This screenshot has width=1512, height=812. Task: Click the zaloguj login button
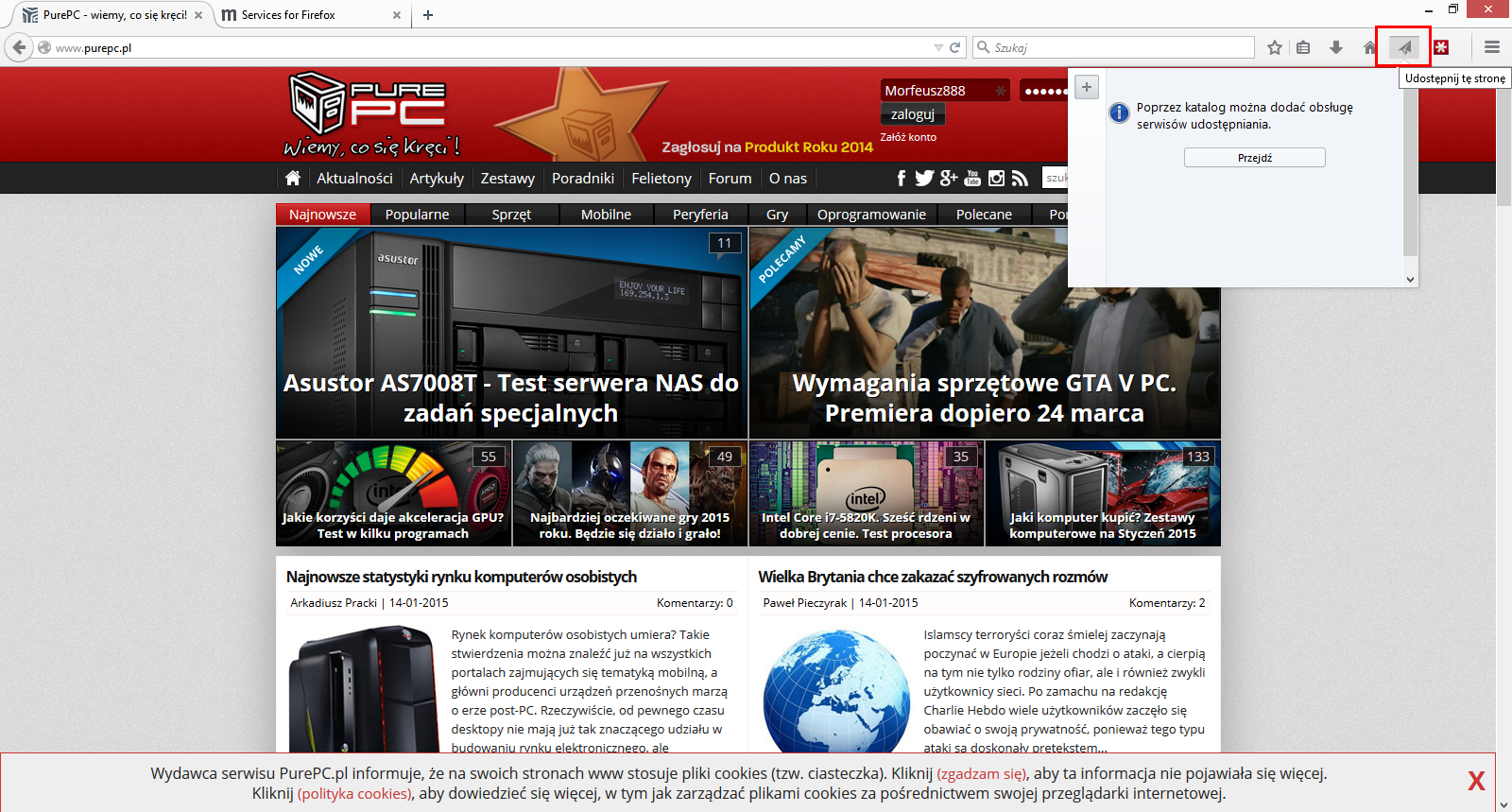click(x=912, y=114)
